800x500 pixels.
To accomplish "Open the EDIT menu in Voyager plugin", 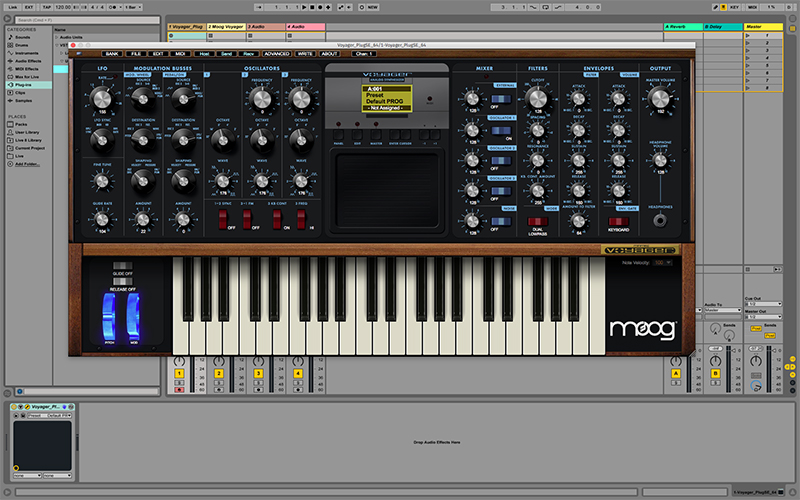I will point(158,54).
